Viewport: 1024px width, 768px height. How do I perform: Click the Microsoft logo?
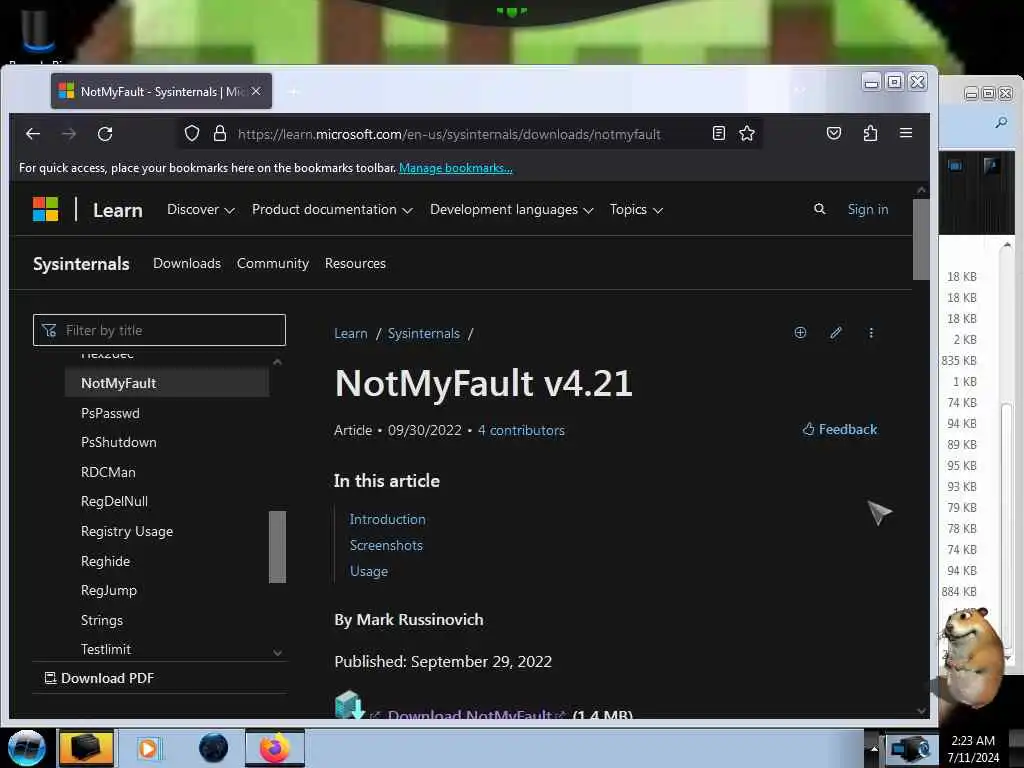click(46, 210)
